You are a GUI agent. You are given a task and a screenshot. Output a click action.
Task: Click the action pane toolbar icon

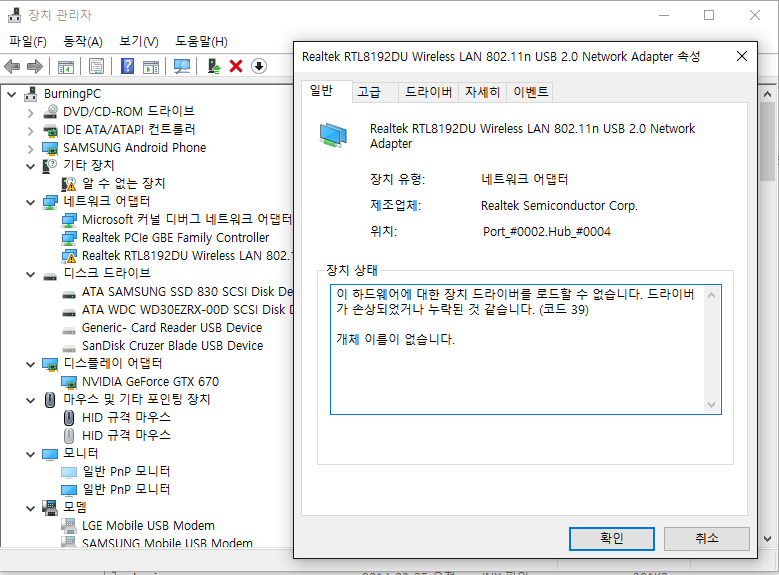point(151,66)
